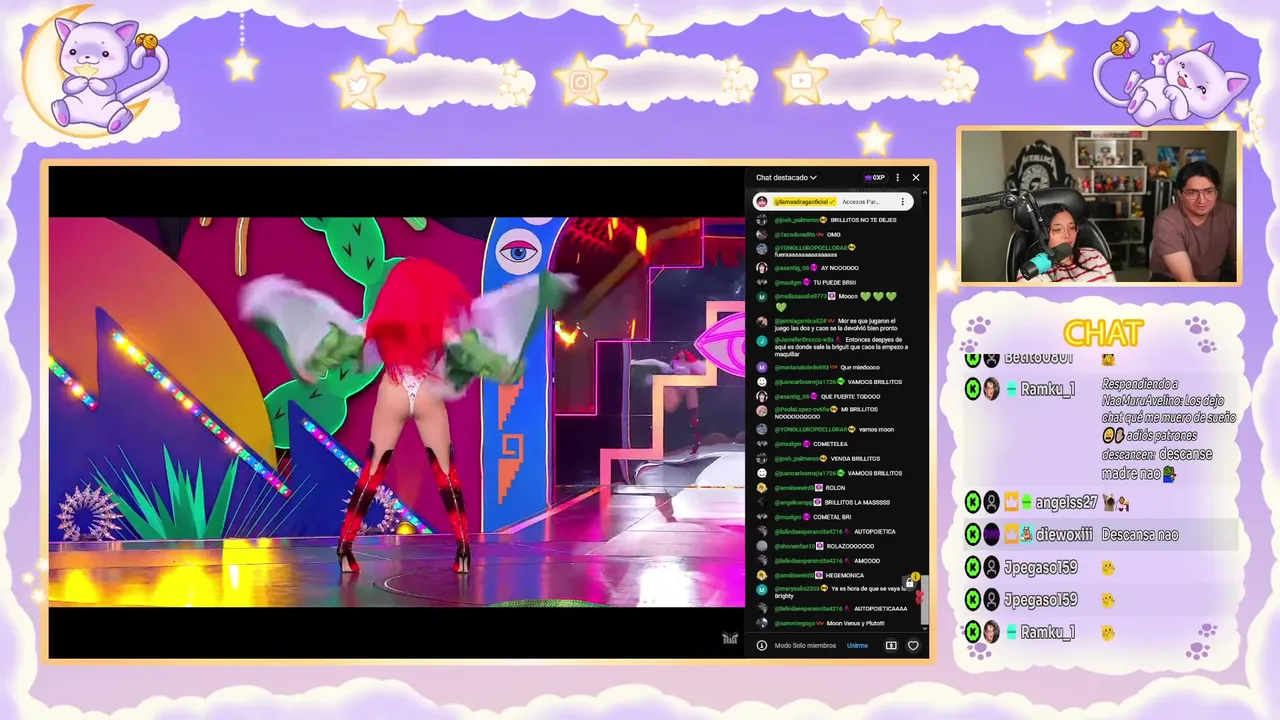Image resolution: width=1280 pixels, height=720 pixels.
Task: Select 'COMETAL BRI' message
Action: (x=832, y=518)
